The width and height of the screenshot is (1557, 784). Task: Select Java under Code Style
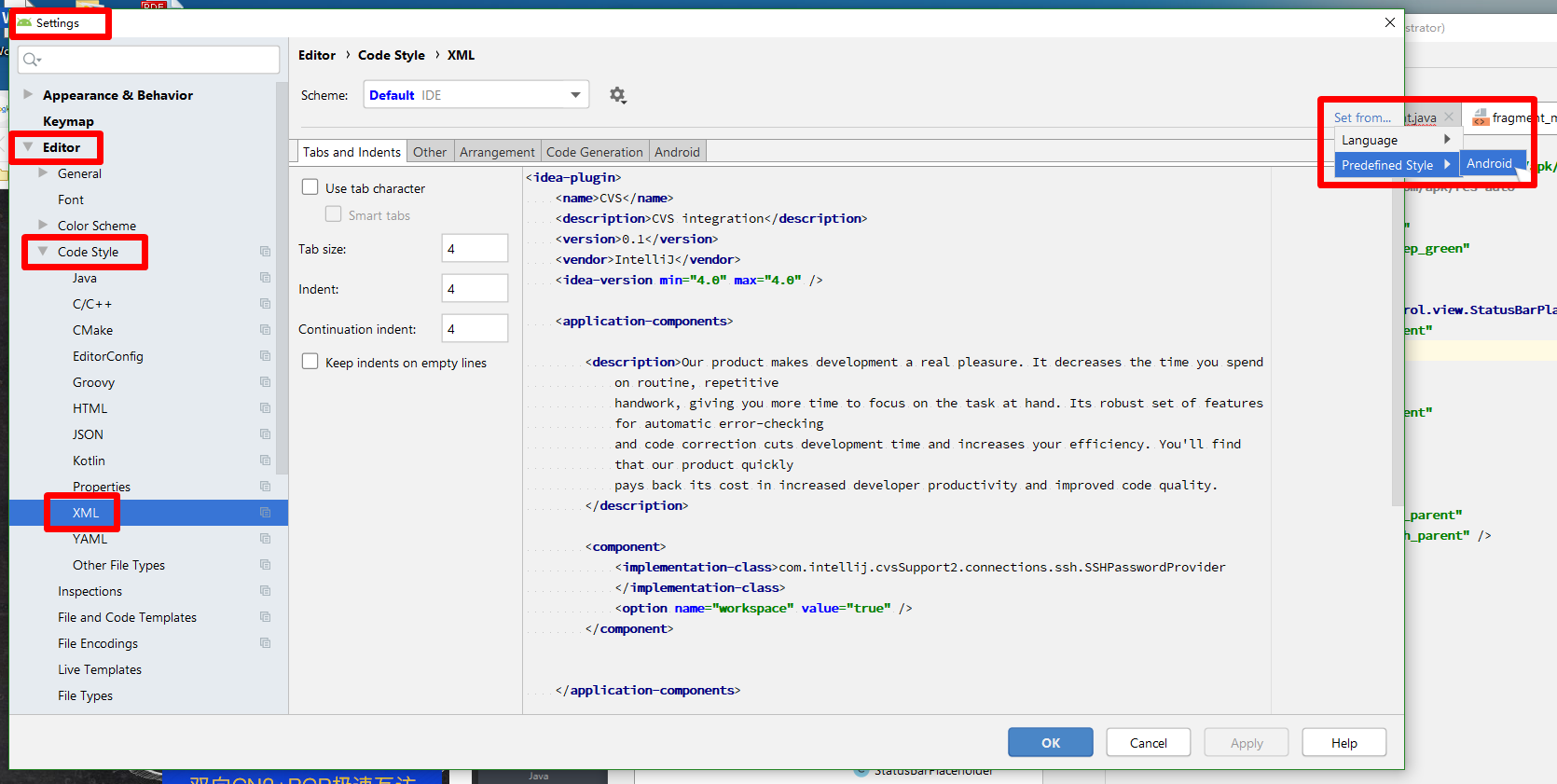click(85, 278)
